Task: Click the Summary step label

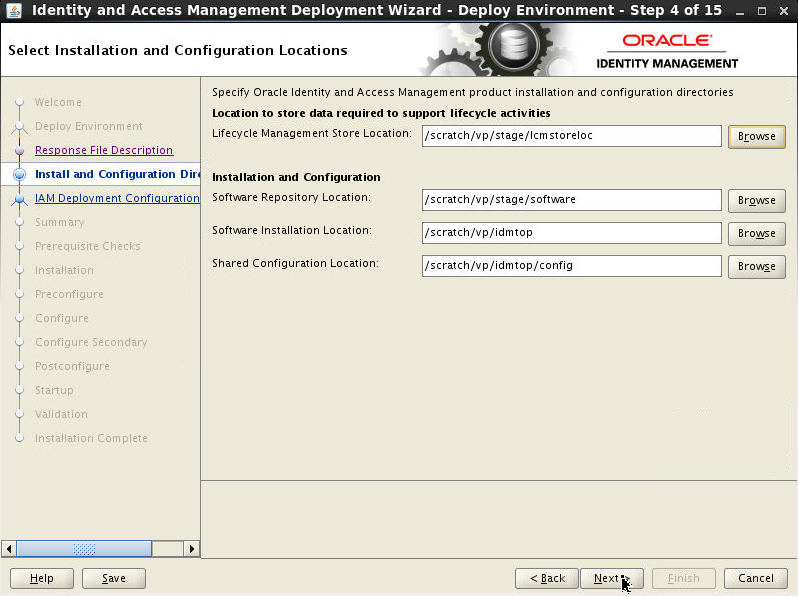Action: pyautogui.click(x=60, y=222)
